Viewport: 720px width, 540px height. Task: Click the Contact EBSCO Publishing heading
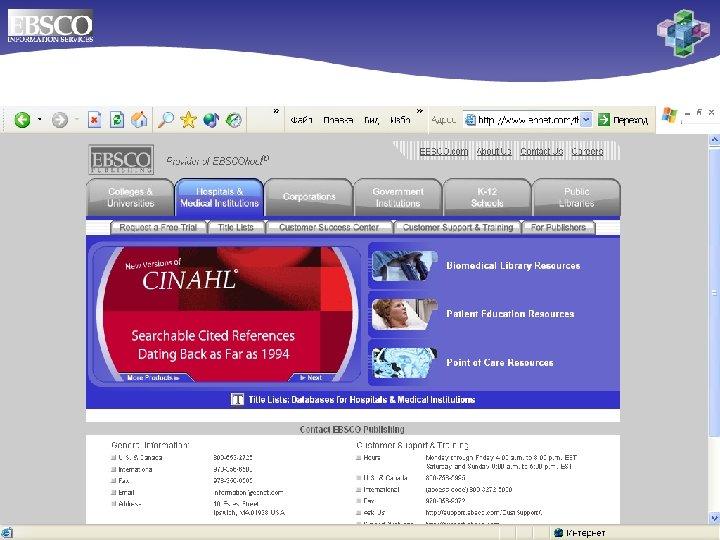pyautogui.click(x=352, y=429)
